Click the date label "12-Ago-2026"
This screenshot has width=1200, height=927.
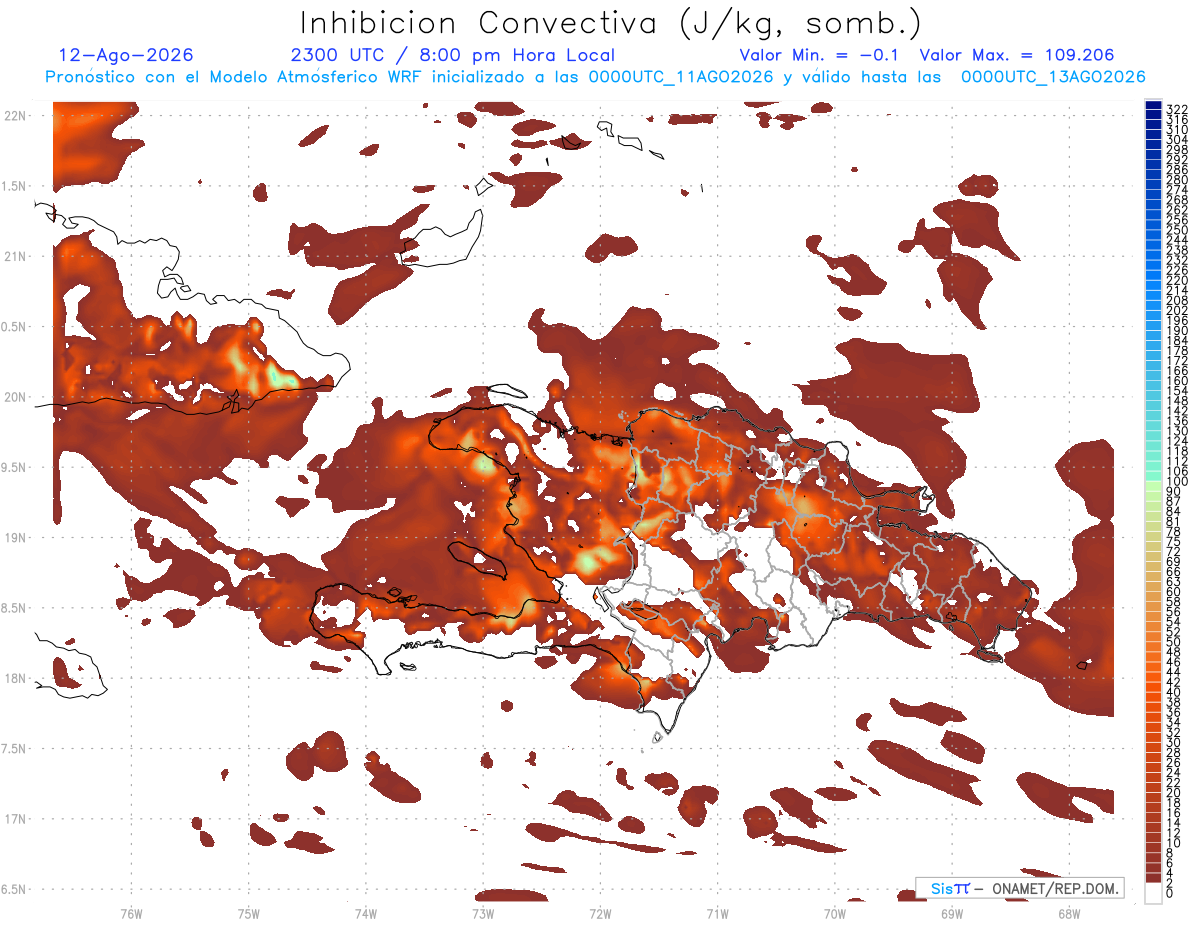click(x=126, y=55)
